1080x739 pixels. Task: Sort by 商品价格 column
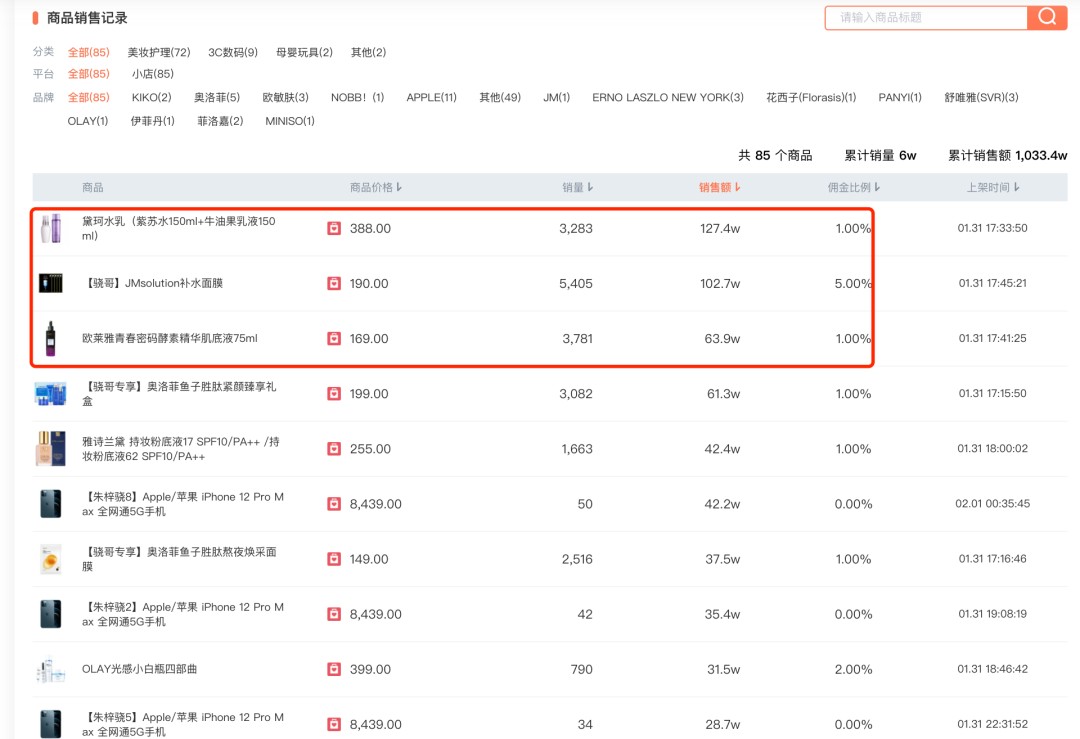click(x=376, y=187)
